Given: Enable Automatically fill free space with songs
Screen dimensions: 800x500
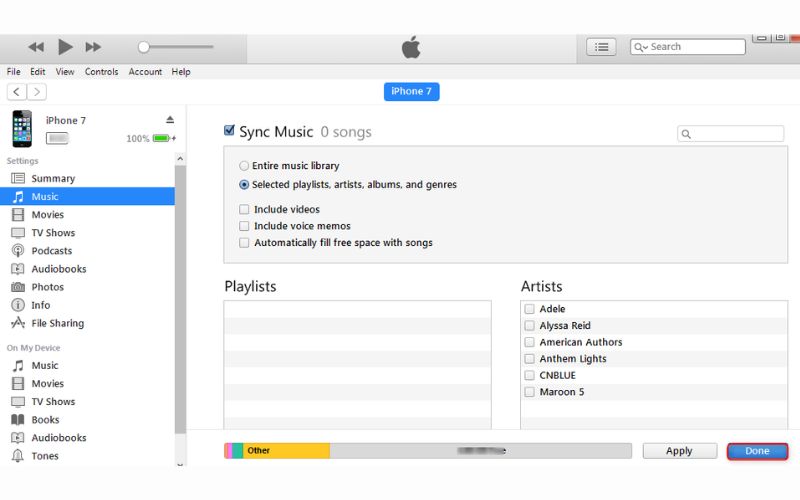Looking at the screenshot, I should (244, 242).
